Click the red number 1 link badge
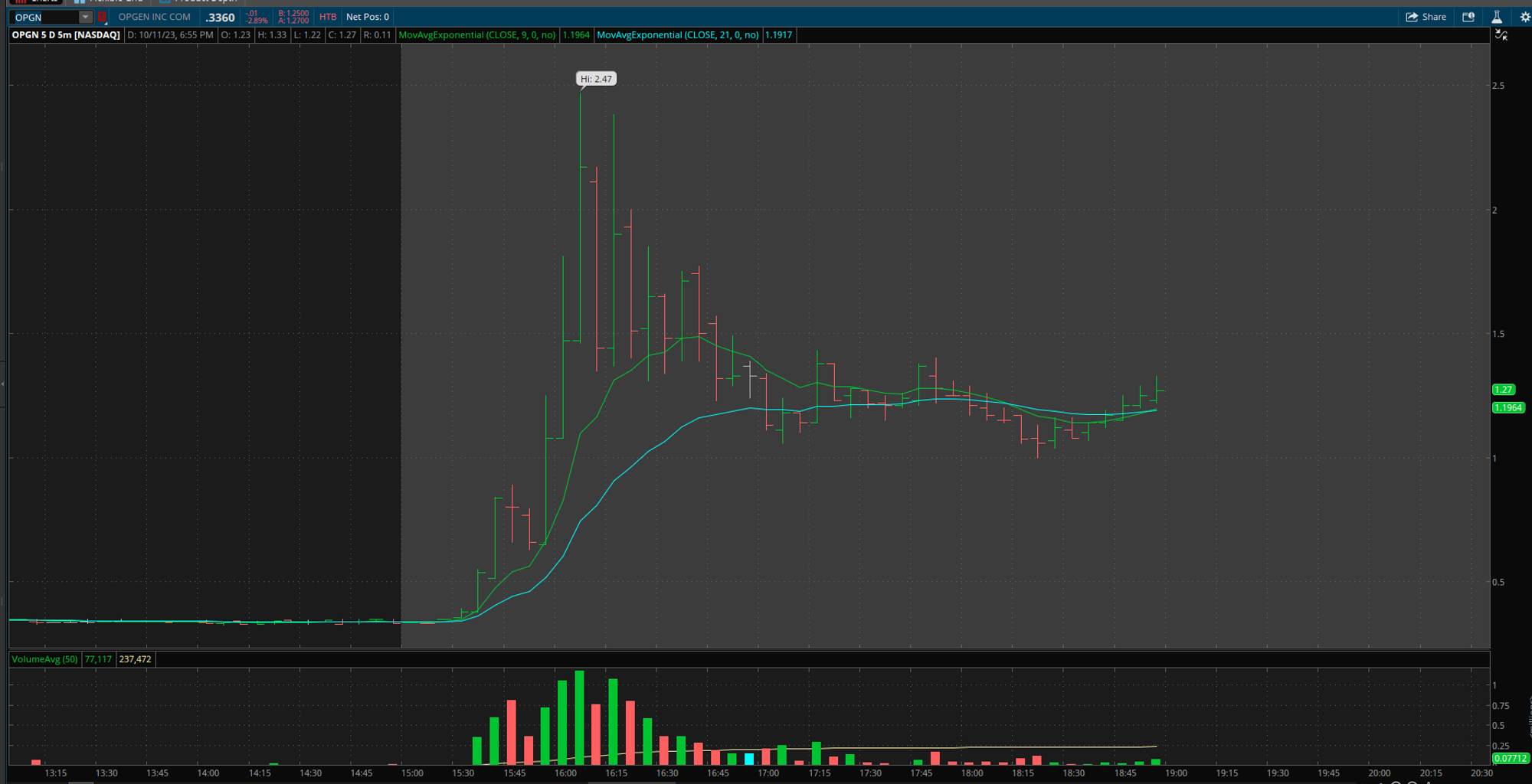This screenshot has height=784, width=1532. 101,17
